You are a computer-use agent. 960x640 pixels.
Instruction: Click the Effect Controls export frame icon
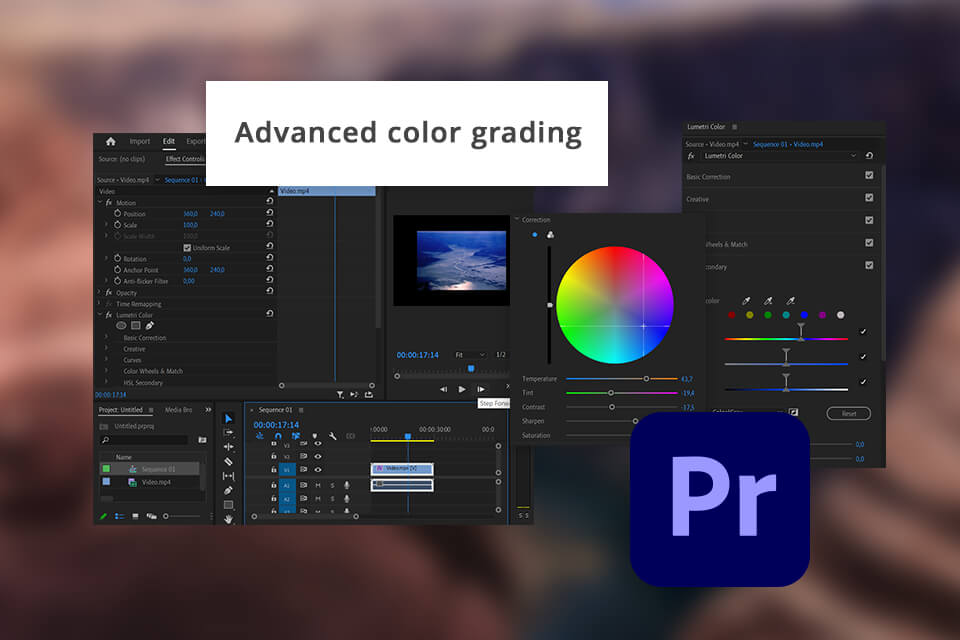(369, 395)
